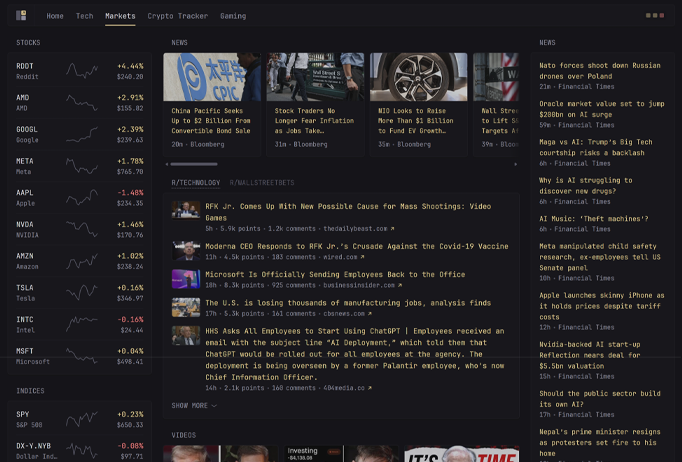This screenshot has height=462, width=682.
Task: Click the GOOGL sparkline chart
Action: [x=82, y=134]
